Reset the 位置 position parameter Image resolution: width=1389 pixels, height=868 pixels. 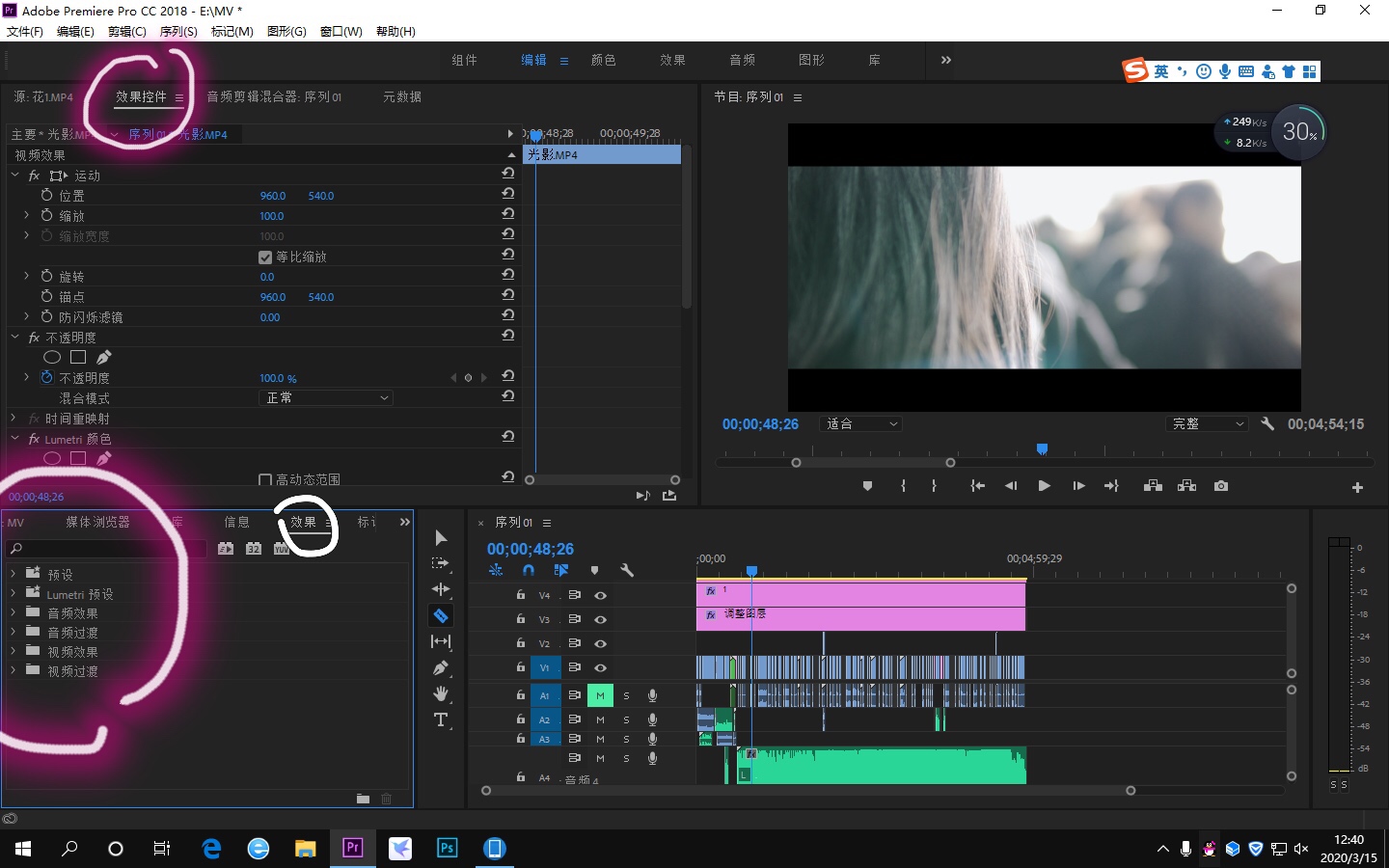pyautogui.click(x=507, y=194)
